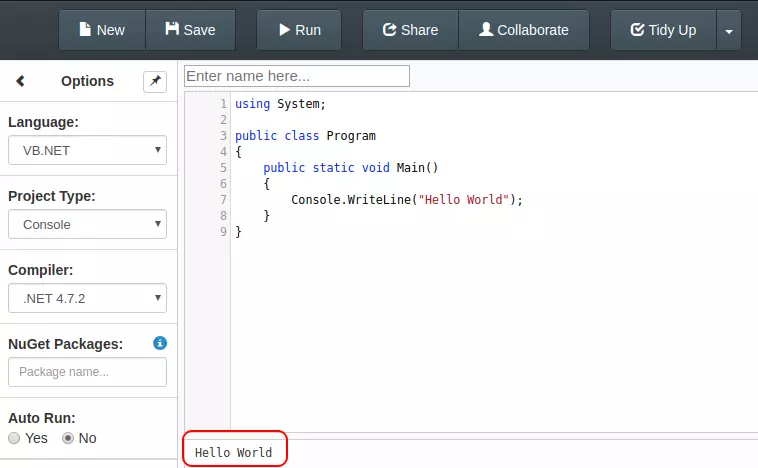Change the Compiler from .NET 4.7.2
The width and height of the screenshot is (758, 468).
[87, 298]
